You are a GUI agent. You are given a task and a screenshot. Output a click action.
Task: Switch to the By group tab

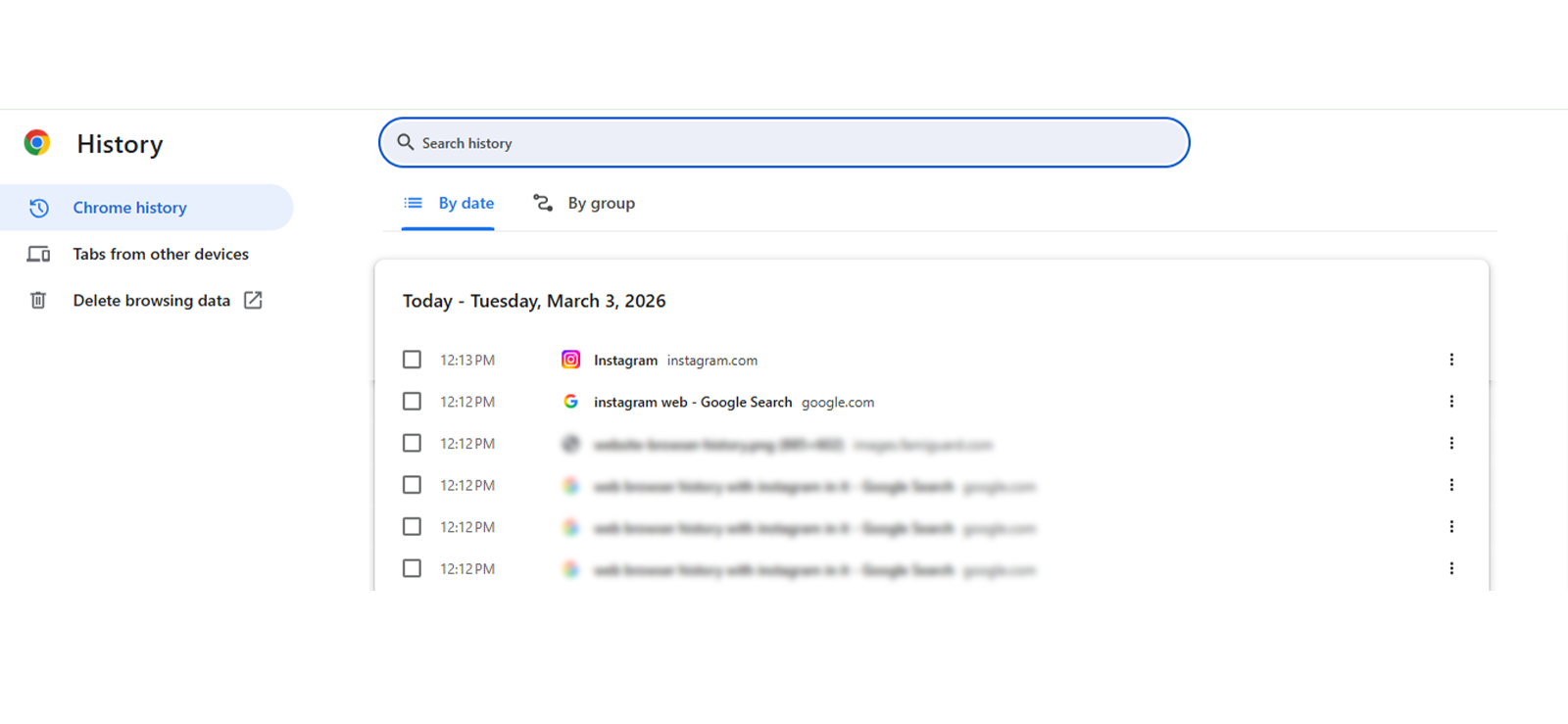point(584,203)
